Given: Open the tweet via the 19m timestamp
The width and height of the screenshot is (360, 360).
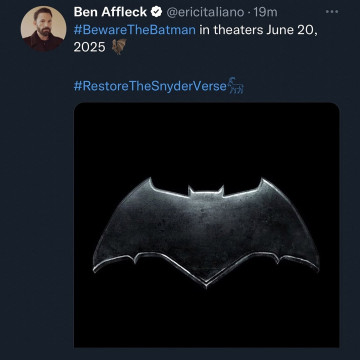Looking at the screenshot, I should coord(266,12).
